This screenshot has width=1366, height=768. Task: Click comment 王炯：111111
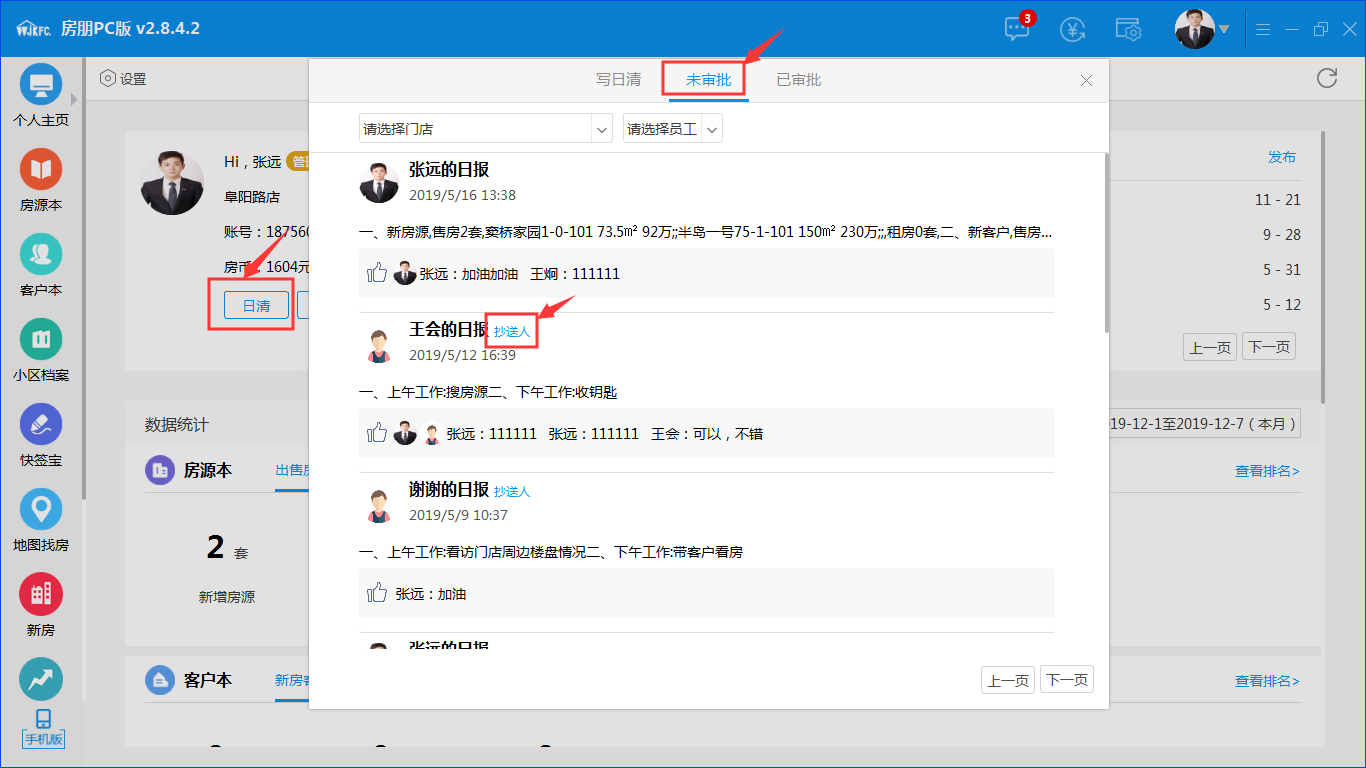575,274
